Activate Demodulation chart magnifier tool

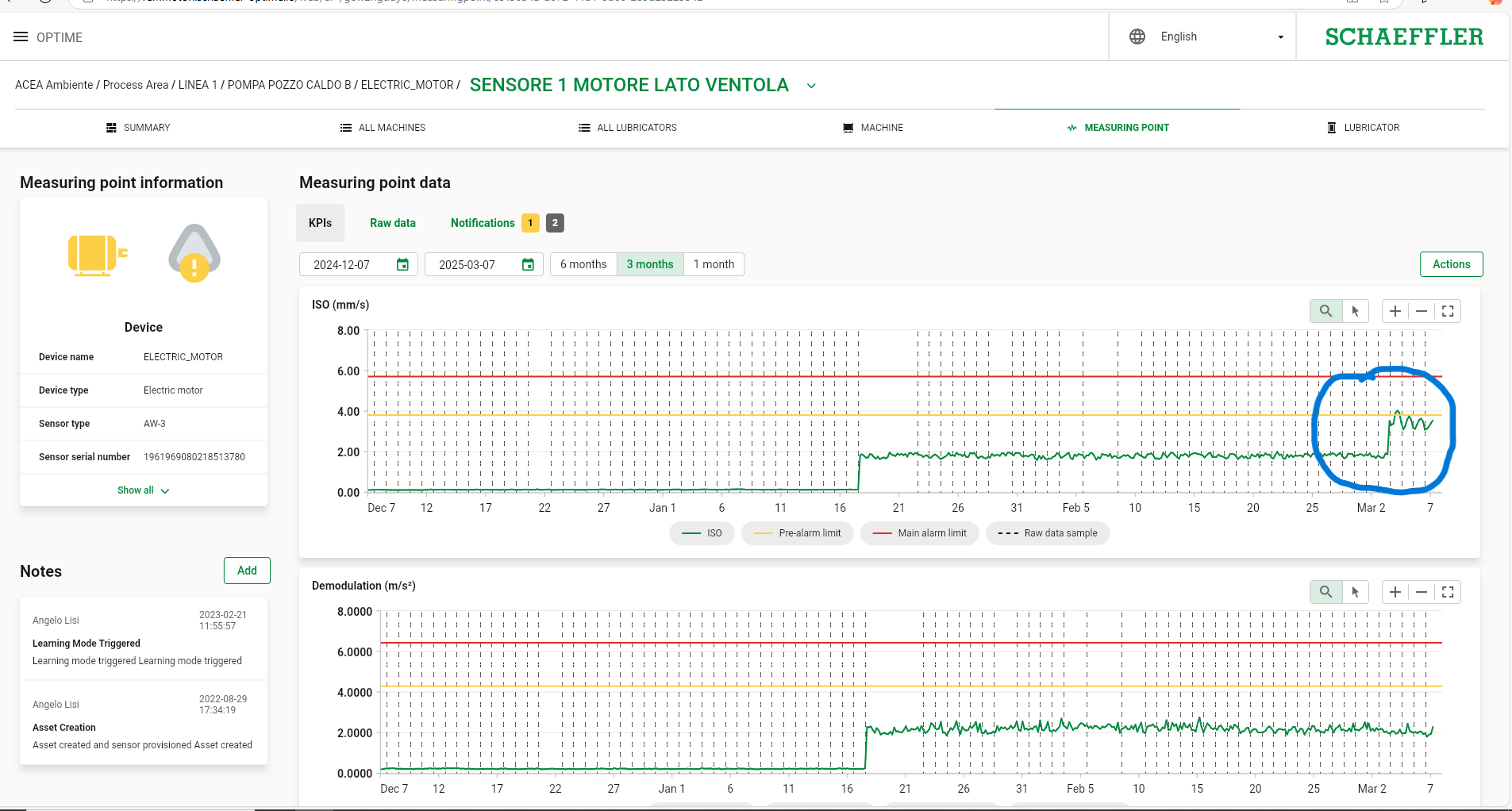click(x=1325, y=592)
